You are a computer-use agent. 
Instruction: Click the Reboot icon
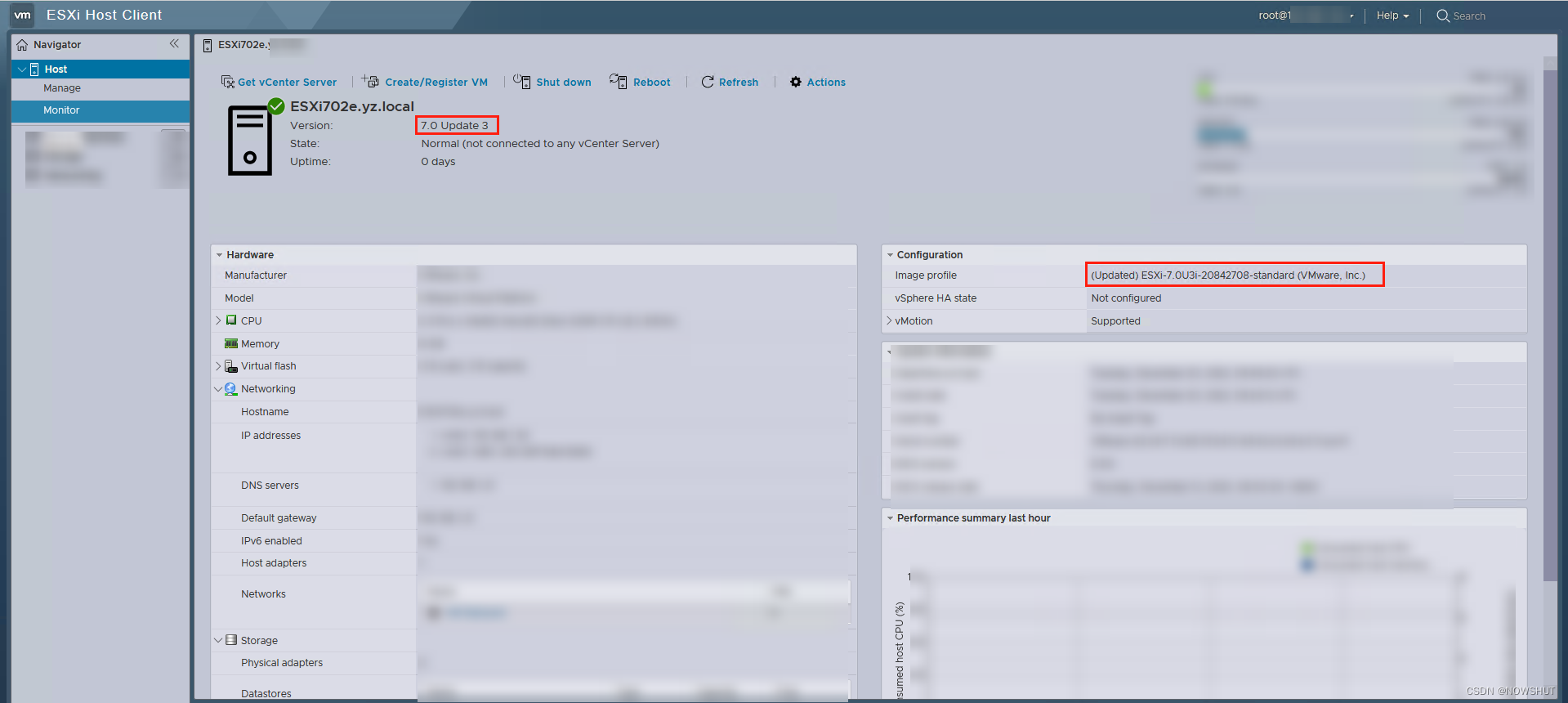[x=618, y=81]
